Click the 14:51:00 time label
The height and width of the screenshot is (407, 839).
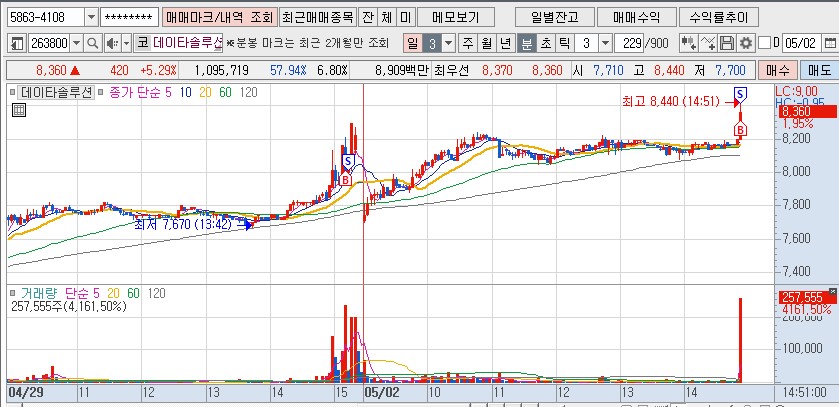point(804,393)
